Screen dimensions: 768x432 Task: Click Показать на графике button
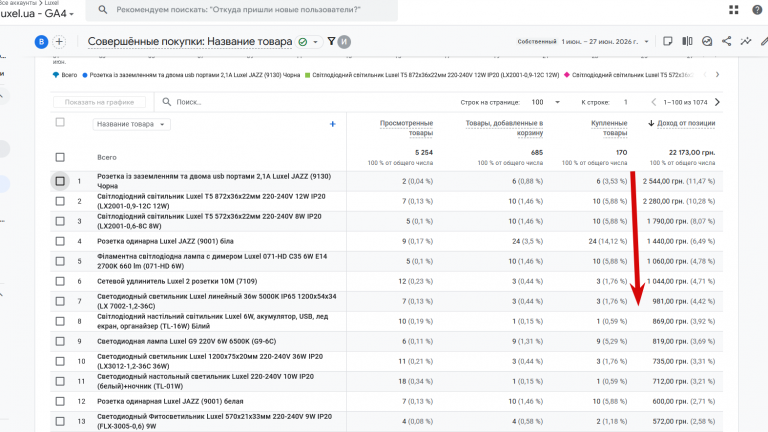99,102
